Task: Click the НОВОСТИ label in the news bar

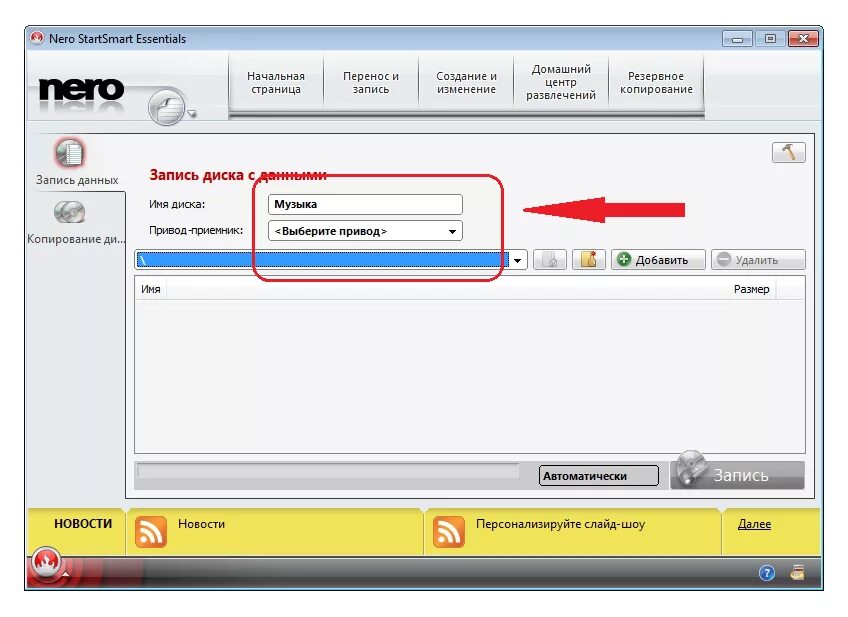Action: coord(83,524)
